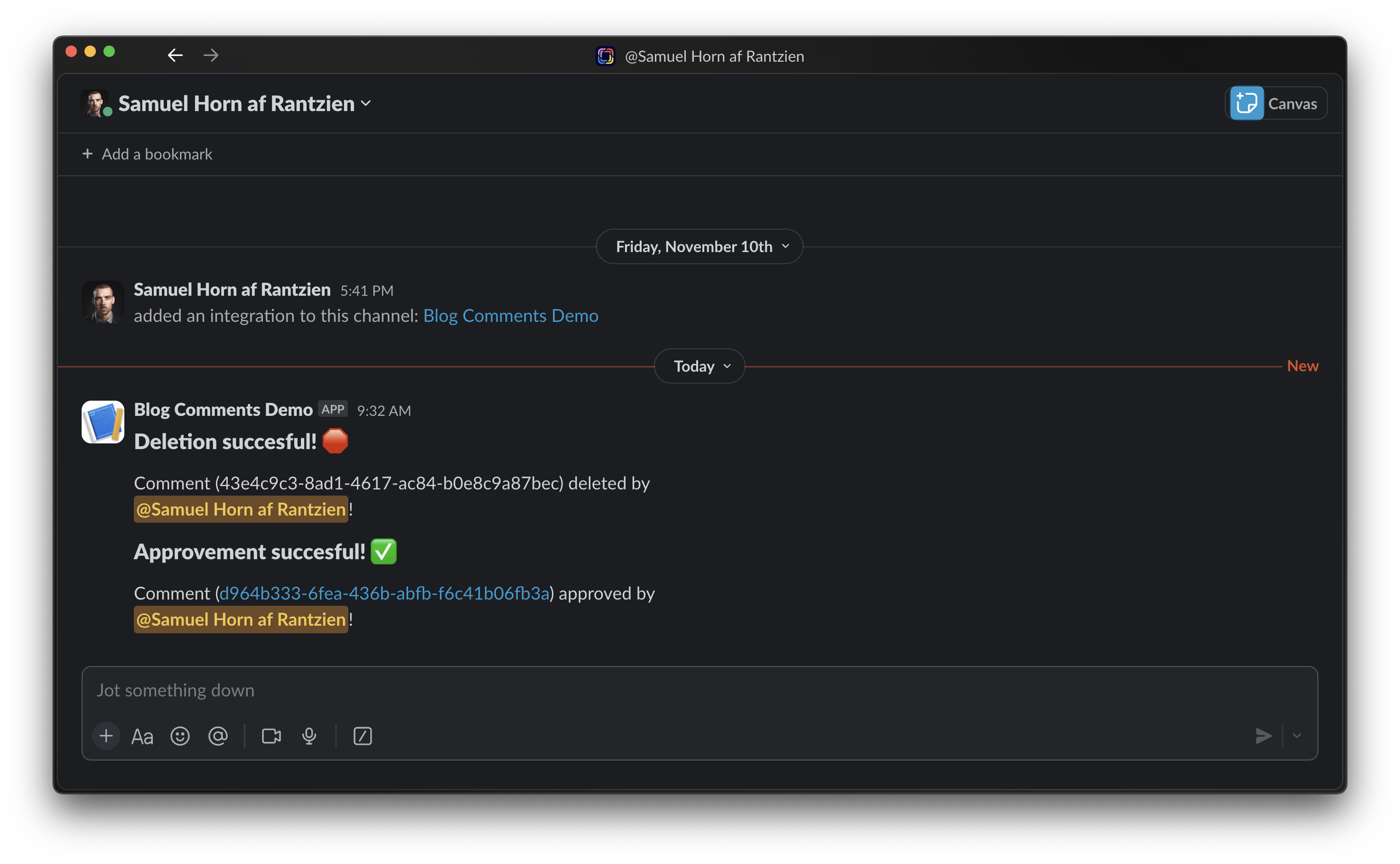
Task: Open the attachments and shortcuts plus menu
Action: pyautogui.click(x=106, y=736)
